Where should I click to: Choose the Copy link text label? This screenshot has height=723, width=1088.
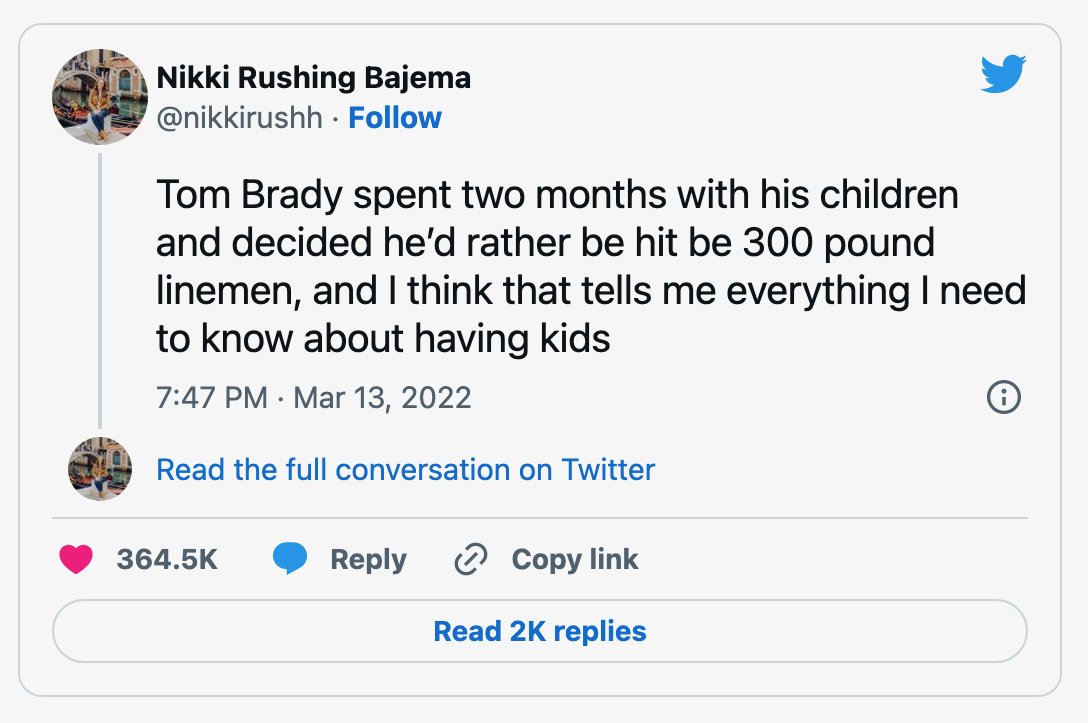pos(575,559)
